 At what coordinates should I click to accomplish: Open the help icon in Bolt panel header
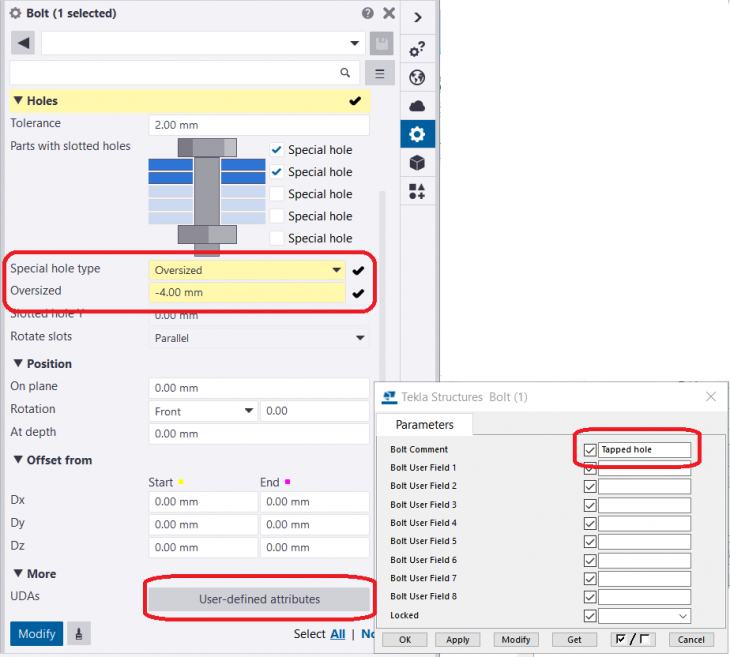367,13
